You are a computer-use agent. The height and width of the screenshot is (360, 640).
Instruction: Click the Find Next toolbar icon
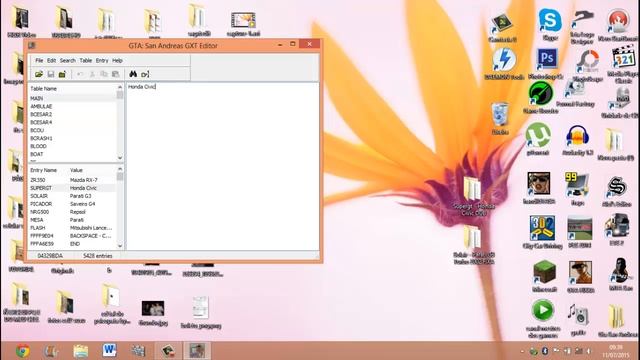click(145, 74)
